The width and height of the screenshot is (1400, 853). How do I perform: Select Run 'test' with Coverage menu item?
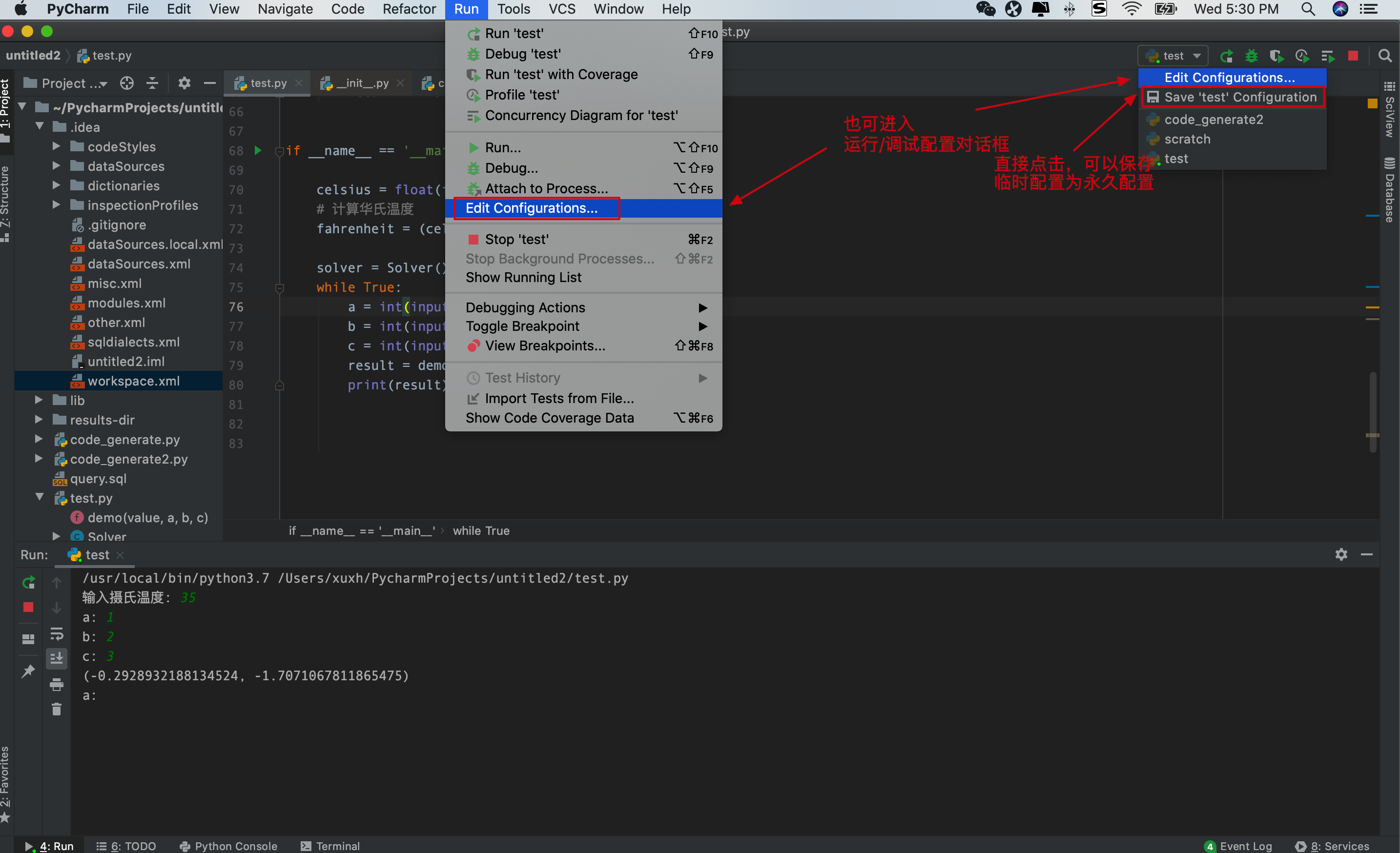pos(583,74)
